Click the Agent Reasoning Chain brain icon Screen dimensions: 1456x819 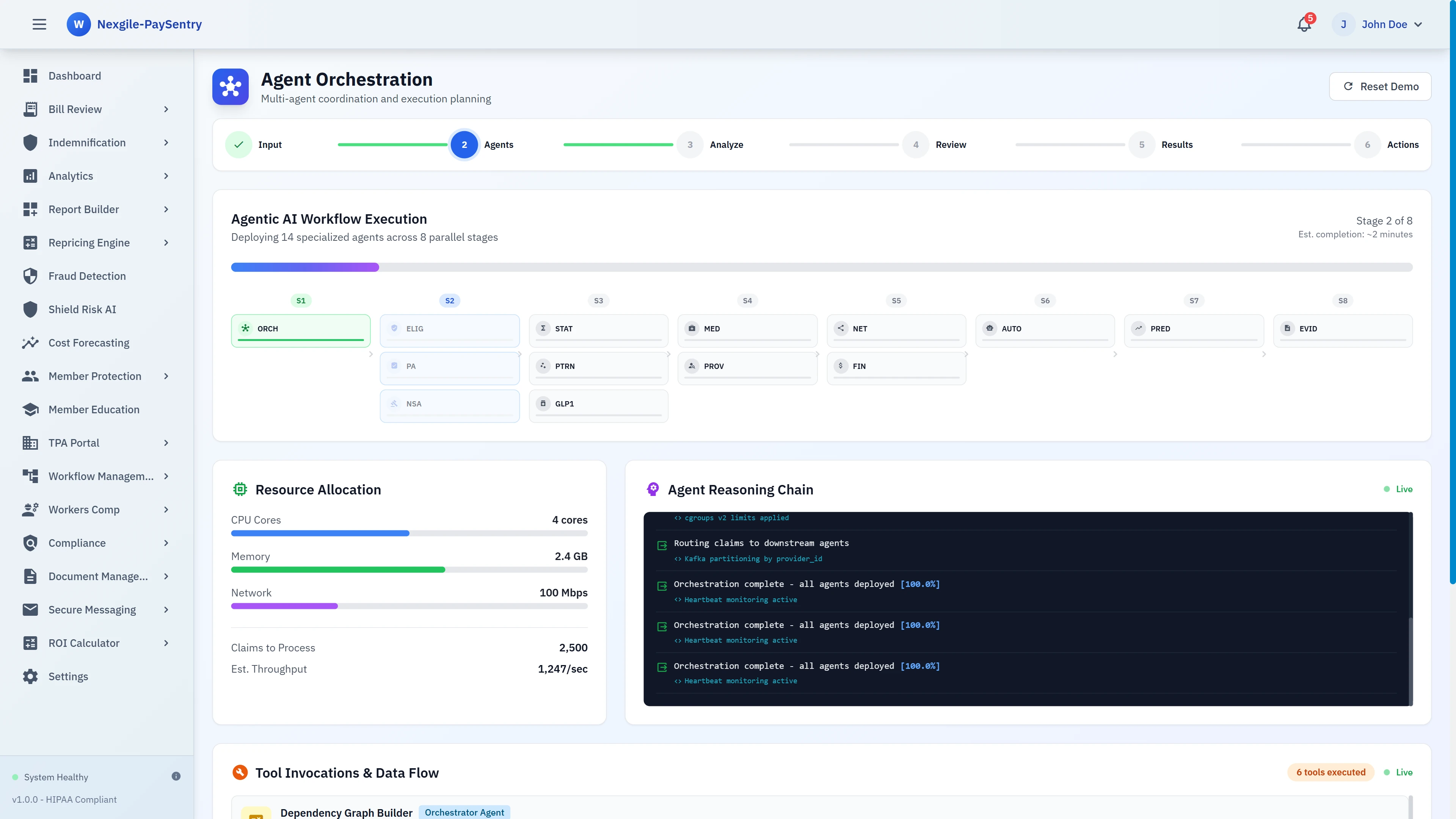[x=653, y=489]
